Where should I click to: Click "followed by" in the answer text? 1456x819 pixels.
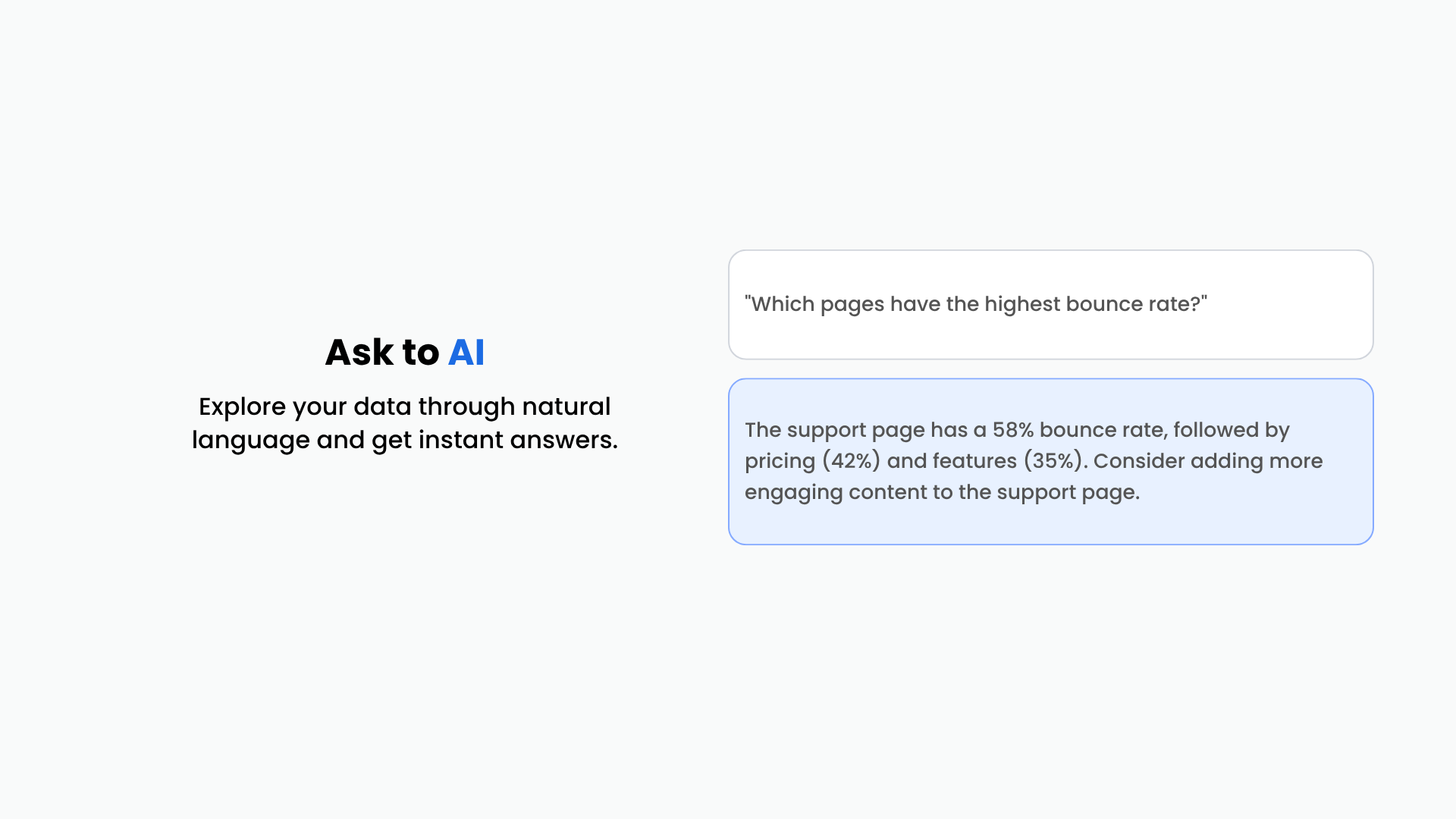[x=1232, y=431]
